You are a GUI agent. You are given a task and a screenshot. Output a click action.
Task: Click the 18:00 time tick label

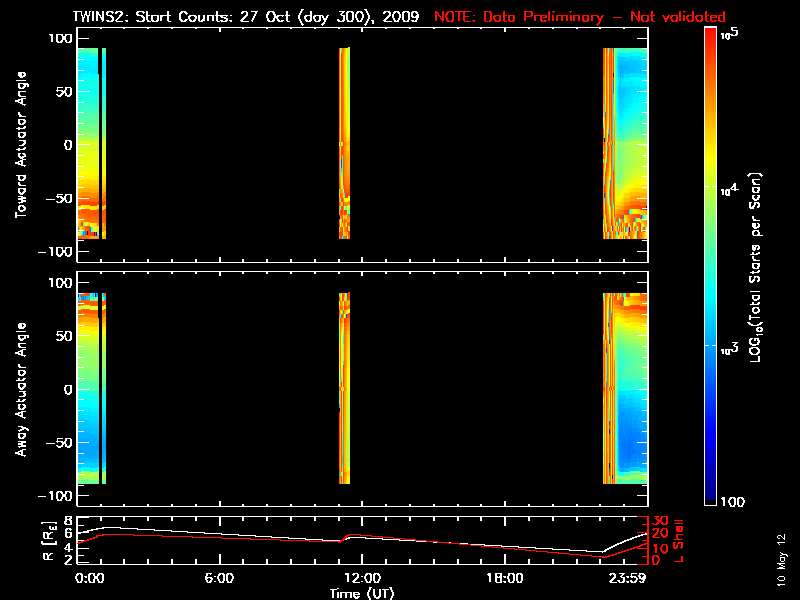[x=504, y=578]
